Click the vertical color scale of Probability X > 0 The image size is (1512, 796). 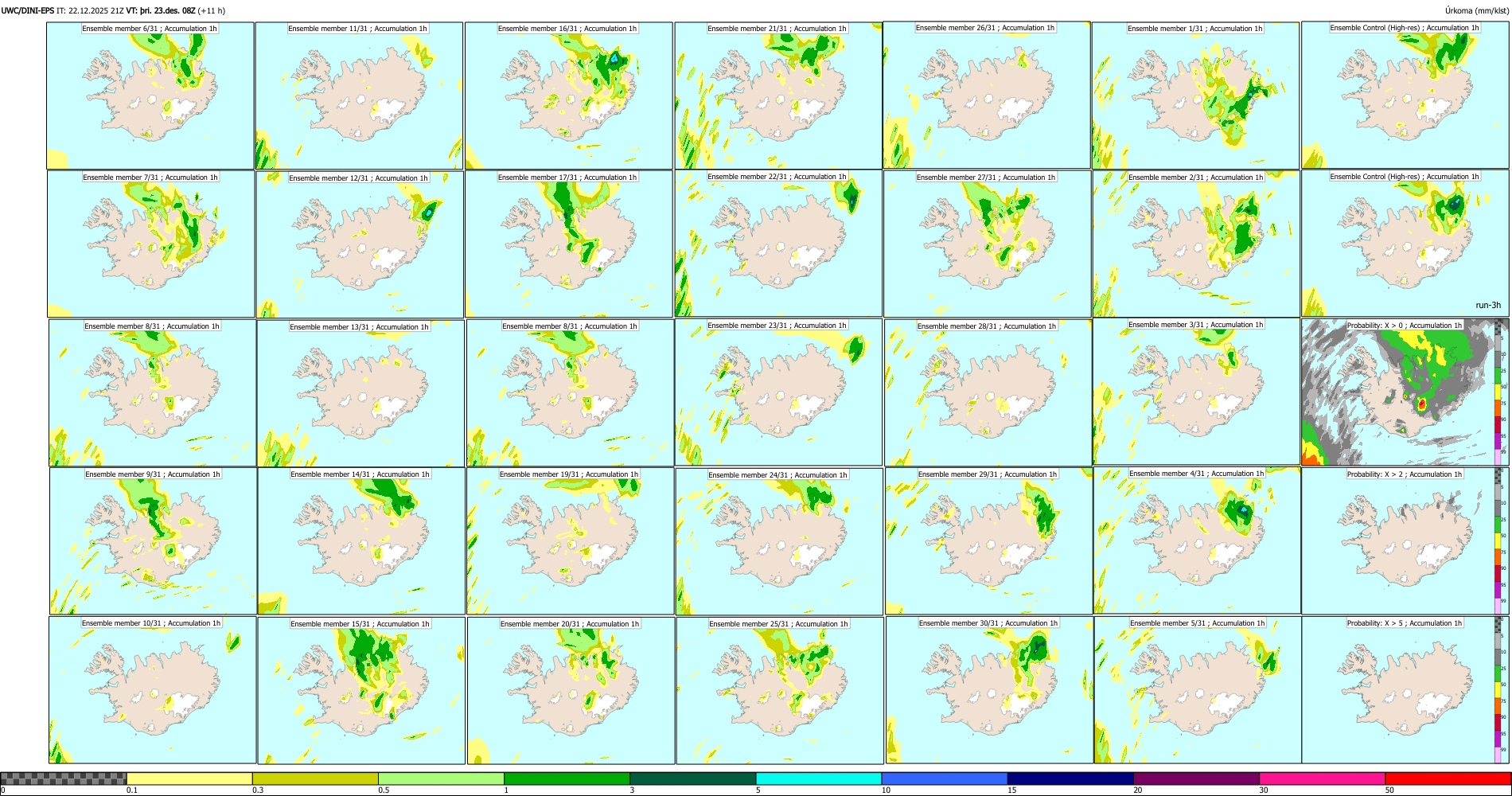tap(1499, 392)
